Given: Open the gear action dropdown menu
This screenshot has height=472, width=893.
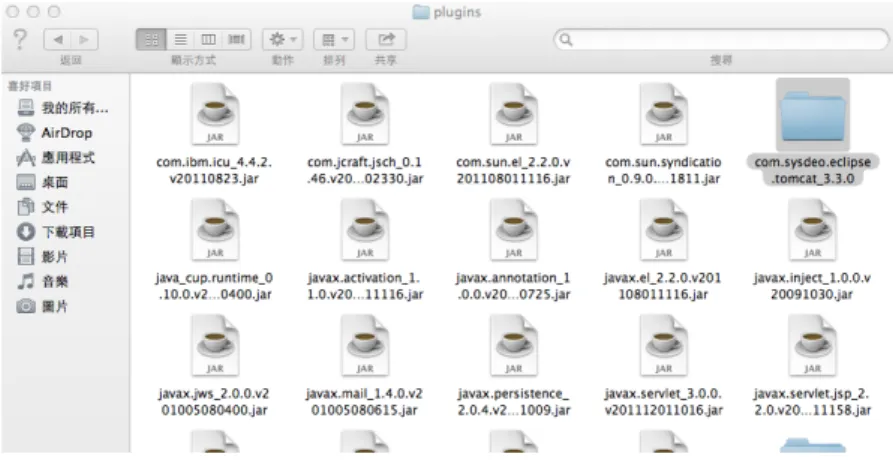Looking at the screenshot, I should [x=282, y=39].
